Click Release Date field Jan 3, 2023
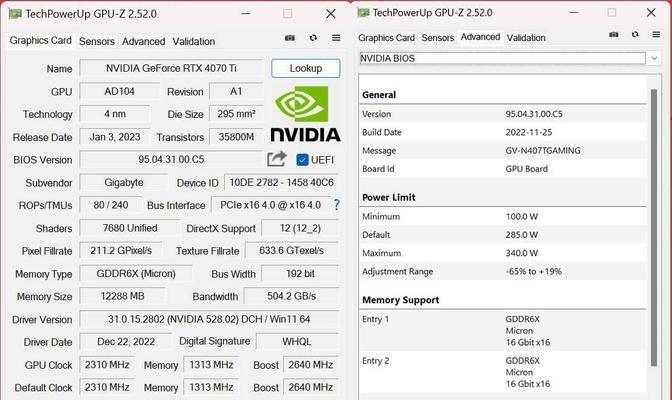Viewport: 672px width, 400px height. [115, 137]
